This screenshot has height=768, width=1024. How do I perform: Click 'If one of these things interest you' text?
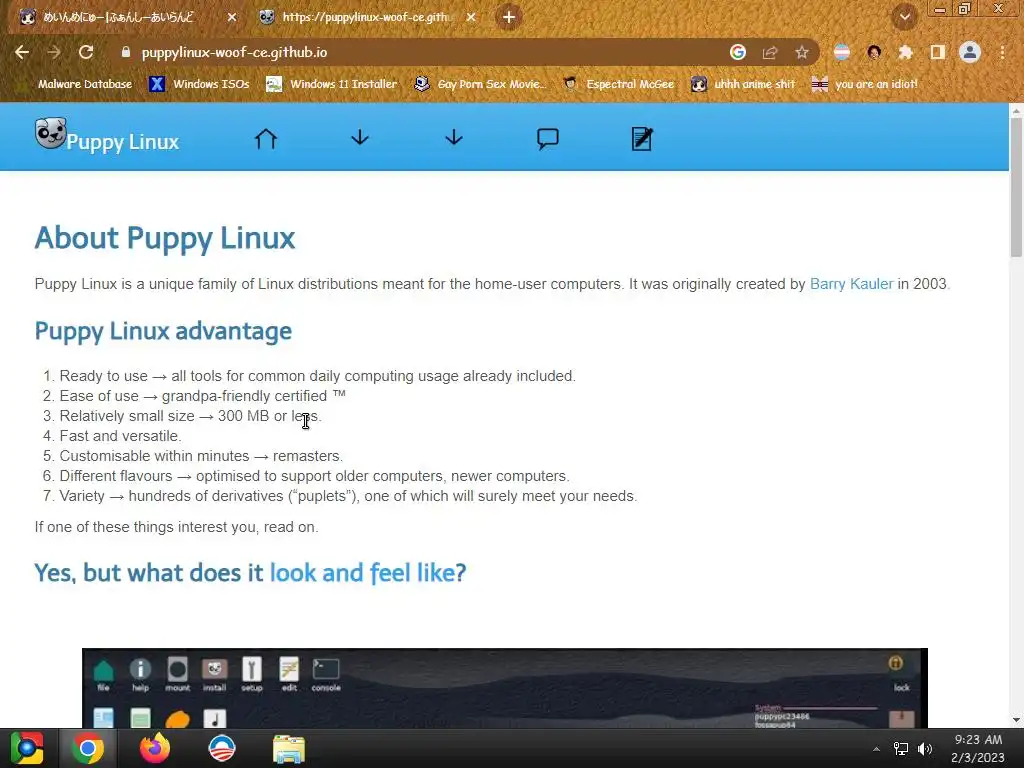click(x=176, y=527)
